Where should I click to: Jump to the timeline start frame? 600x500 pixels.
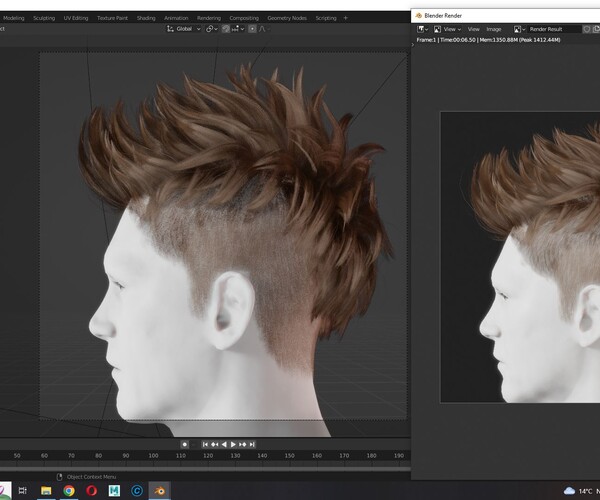click(205, 445)
